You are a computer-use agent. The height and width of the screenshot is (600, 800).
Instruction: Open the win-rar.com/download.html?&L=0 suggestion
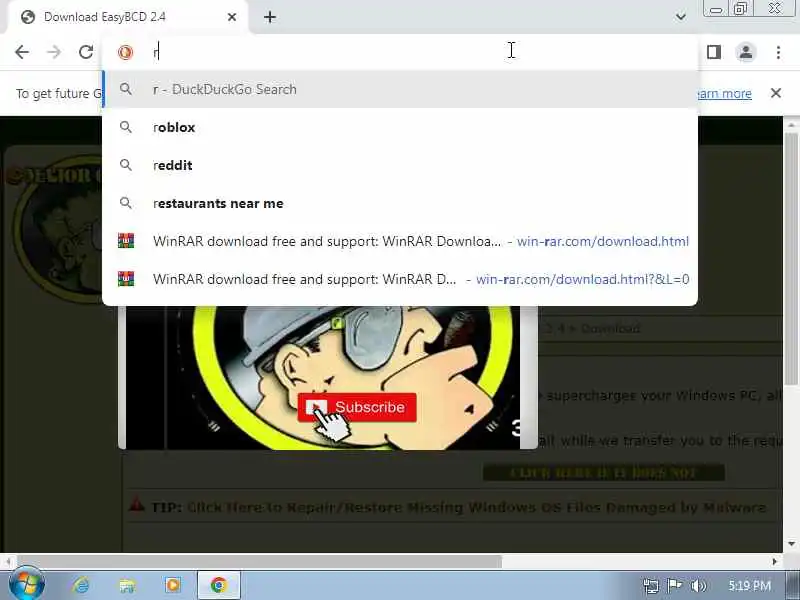(x=400, y=279)
